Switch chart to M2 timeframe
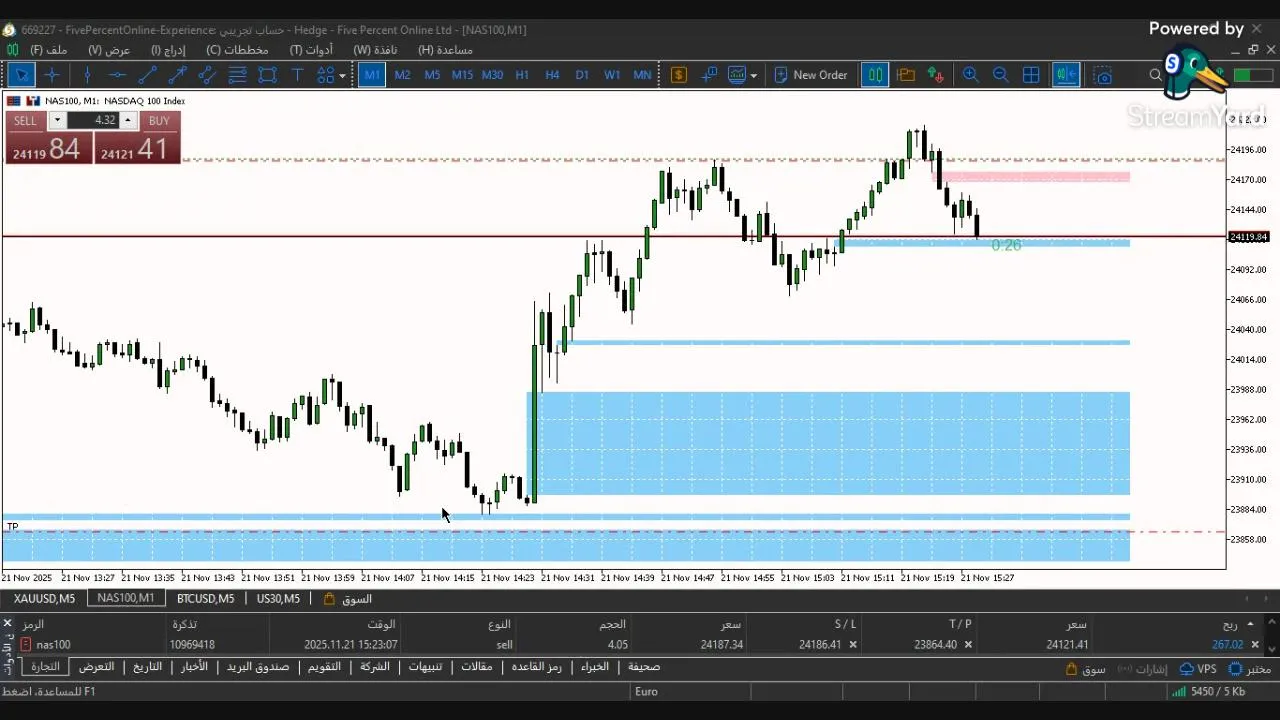 point(402,75)
